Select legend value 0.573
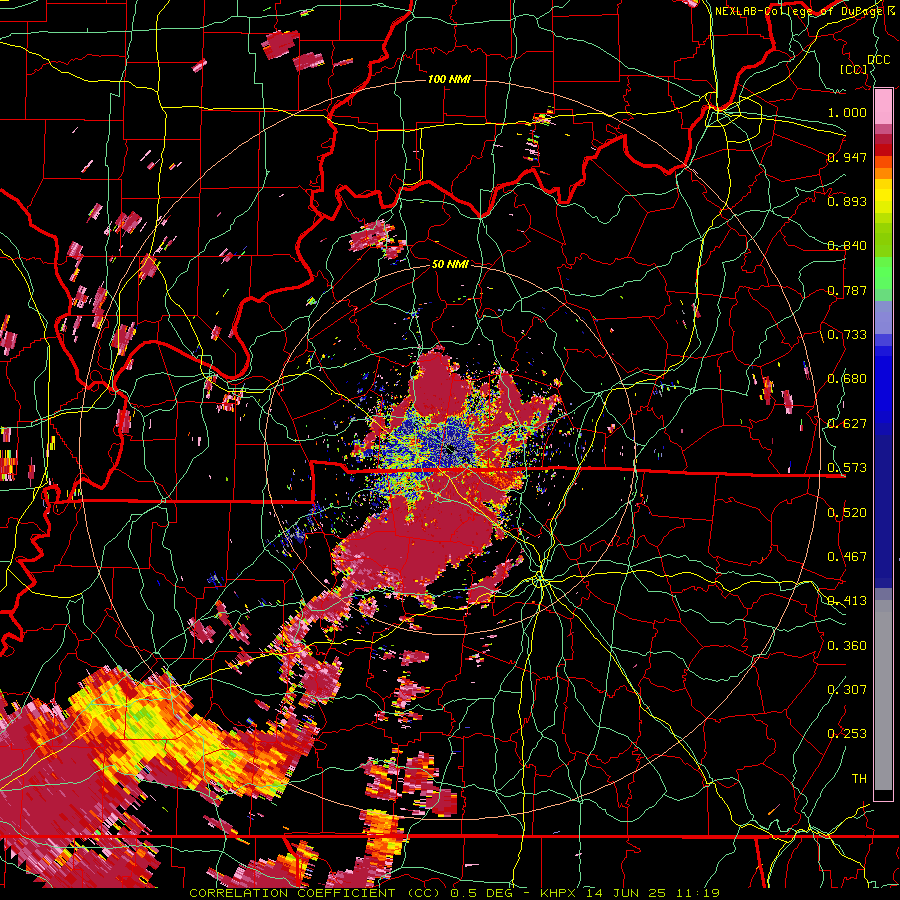Image resolution: width=900 pixels, height=900 pixels. click(847, 467)
